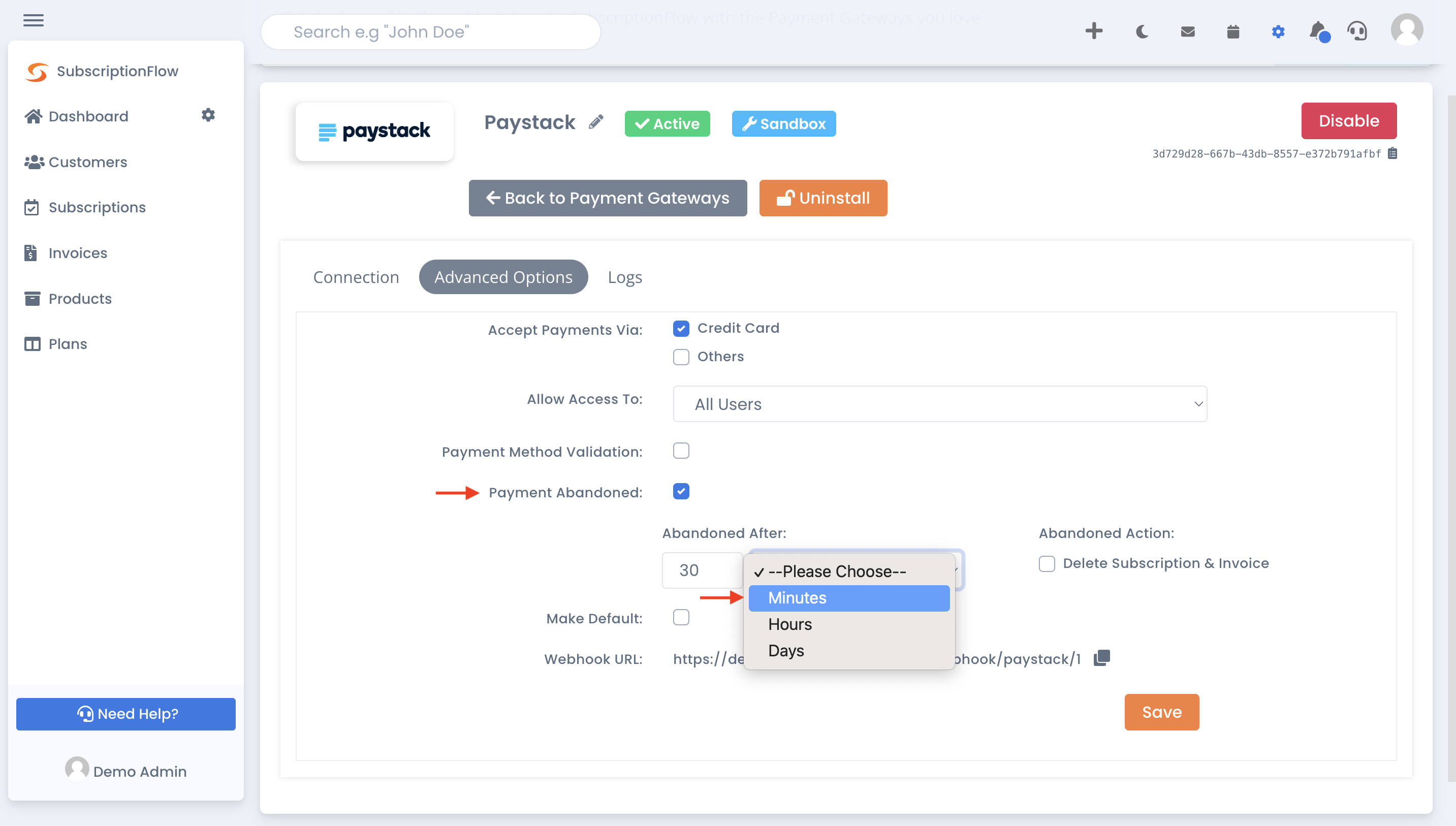Screen dimensions: 1456x826
Task: Click the search field in the top bar
Action: [x=430, y=32]
